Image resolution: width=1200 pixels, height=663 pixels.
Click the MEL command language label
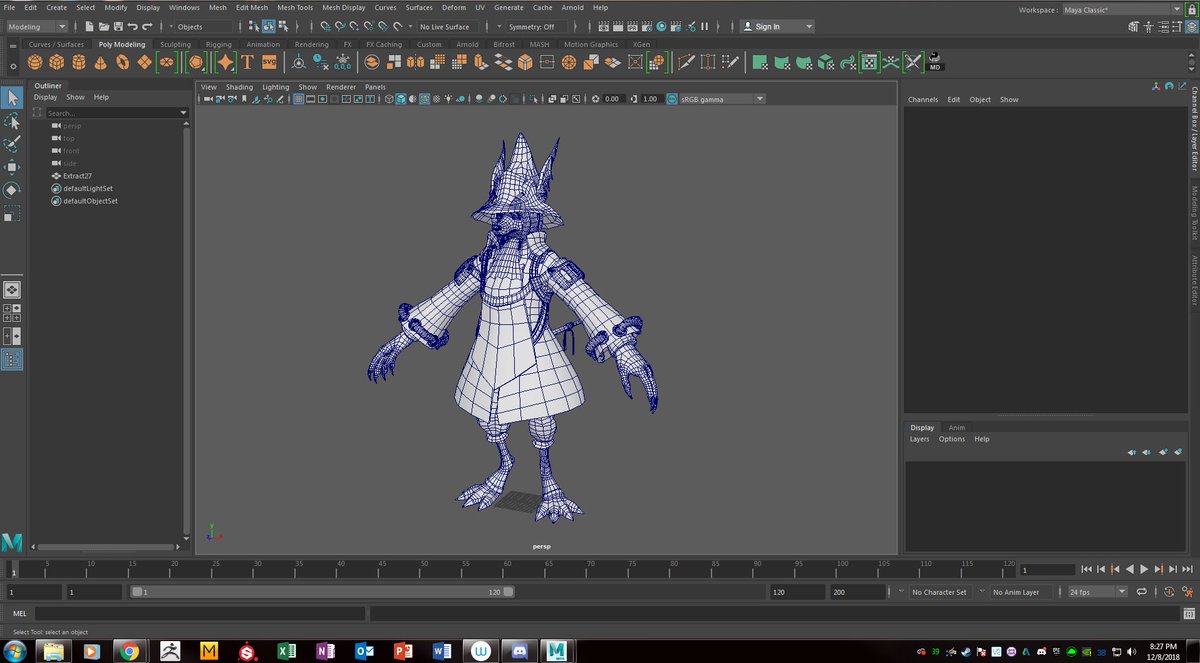20,614
